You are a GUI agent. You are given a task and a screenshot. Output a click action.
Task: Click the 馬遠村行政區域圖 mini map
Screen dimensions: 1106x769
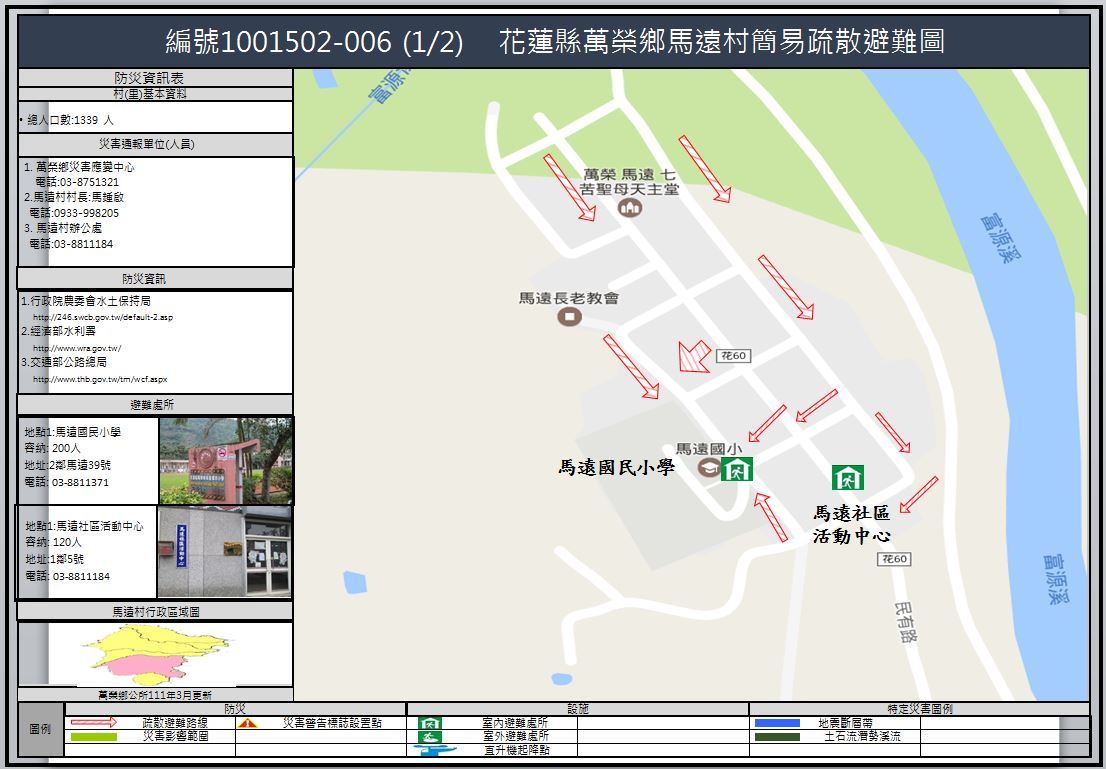click(x=157, y=655)
